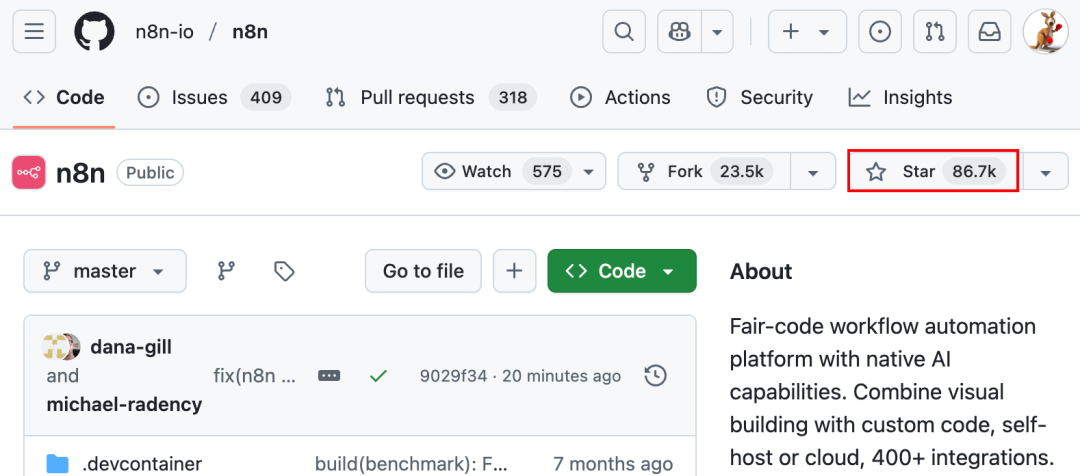Open the Watch notifications dropdown
The height and width of the screenshot is (476, 1080).
pos(514,171)
